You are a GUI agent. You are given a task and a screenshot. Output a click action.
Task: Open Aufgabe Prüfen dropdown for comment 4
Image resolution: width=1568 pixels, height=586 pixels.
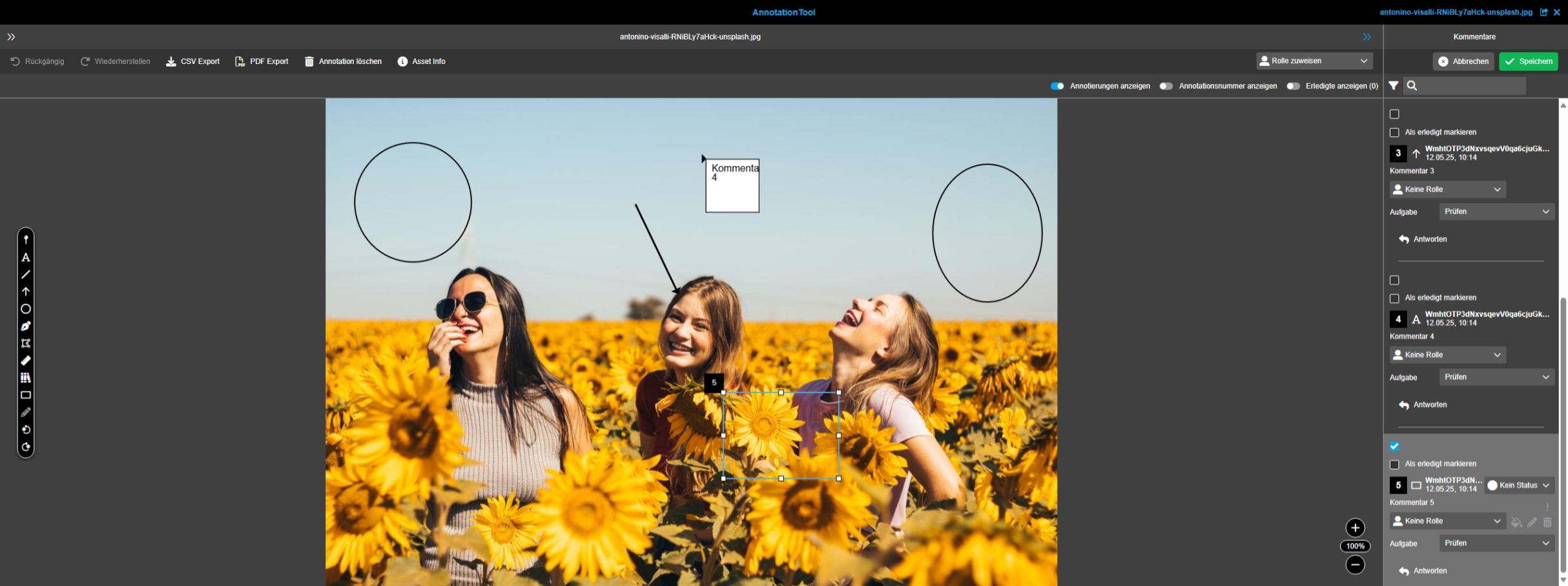(x=1496, y=377)
